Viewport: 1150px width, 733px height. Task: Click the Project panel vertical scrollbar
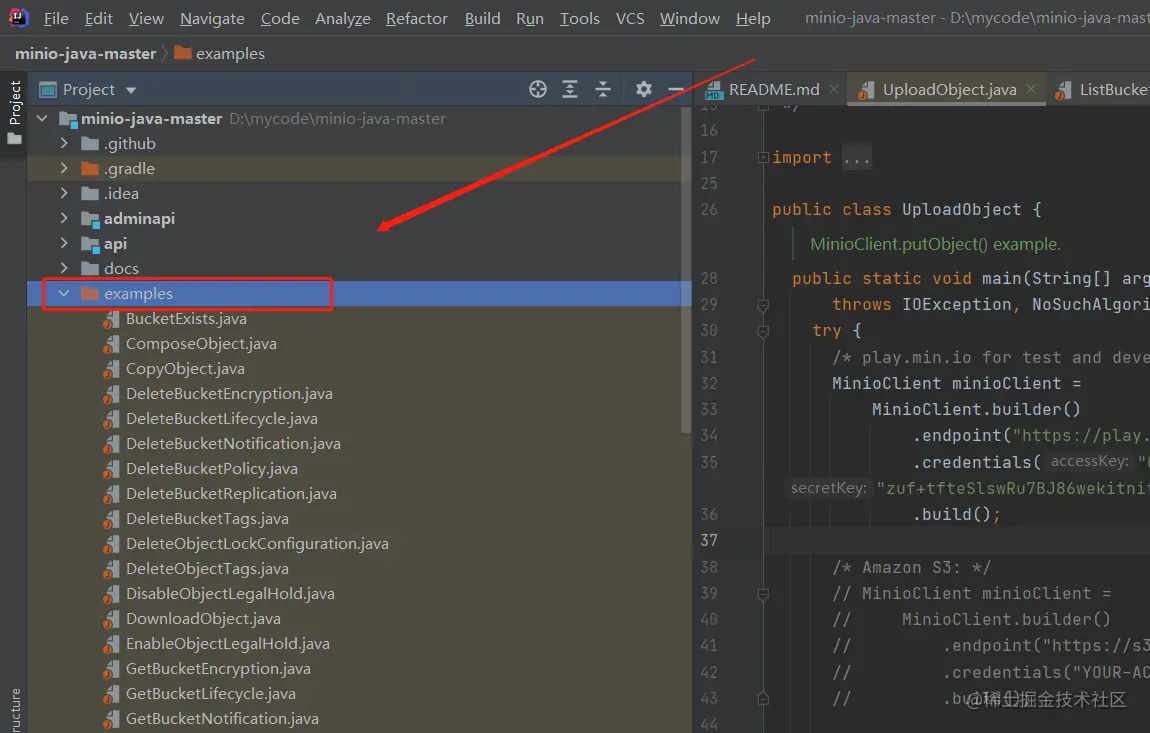pyautogui.click(x=686, y=270)
